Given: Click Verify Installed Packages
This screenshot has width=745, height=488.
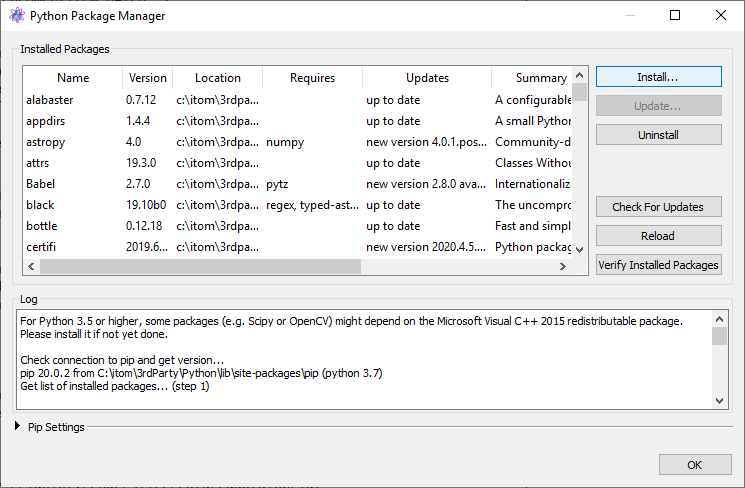Looking at the screenshot, I should [x=659, y=265].
